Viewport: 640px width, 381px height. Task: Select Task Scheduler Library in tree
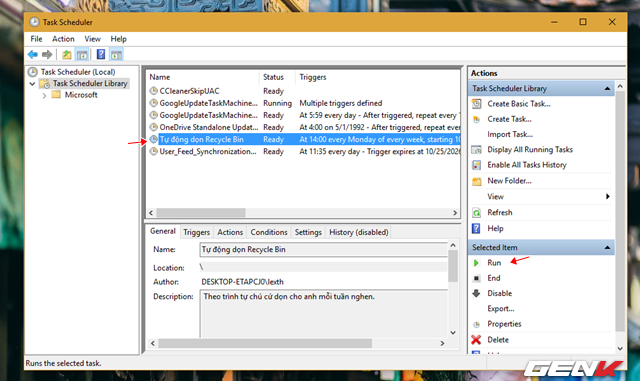point(90,83)
